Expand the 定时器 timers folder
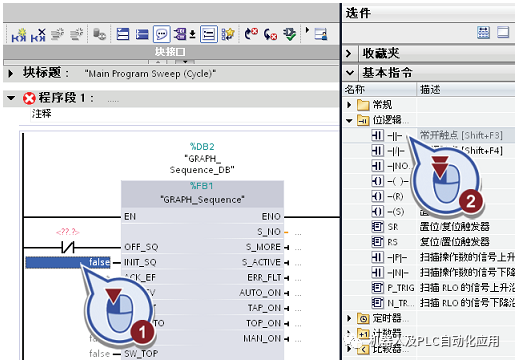The height and width of the screenshot is (364, 516). pyautogui.click(x=349, y=318)
